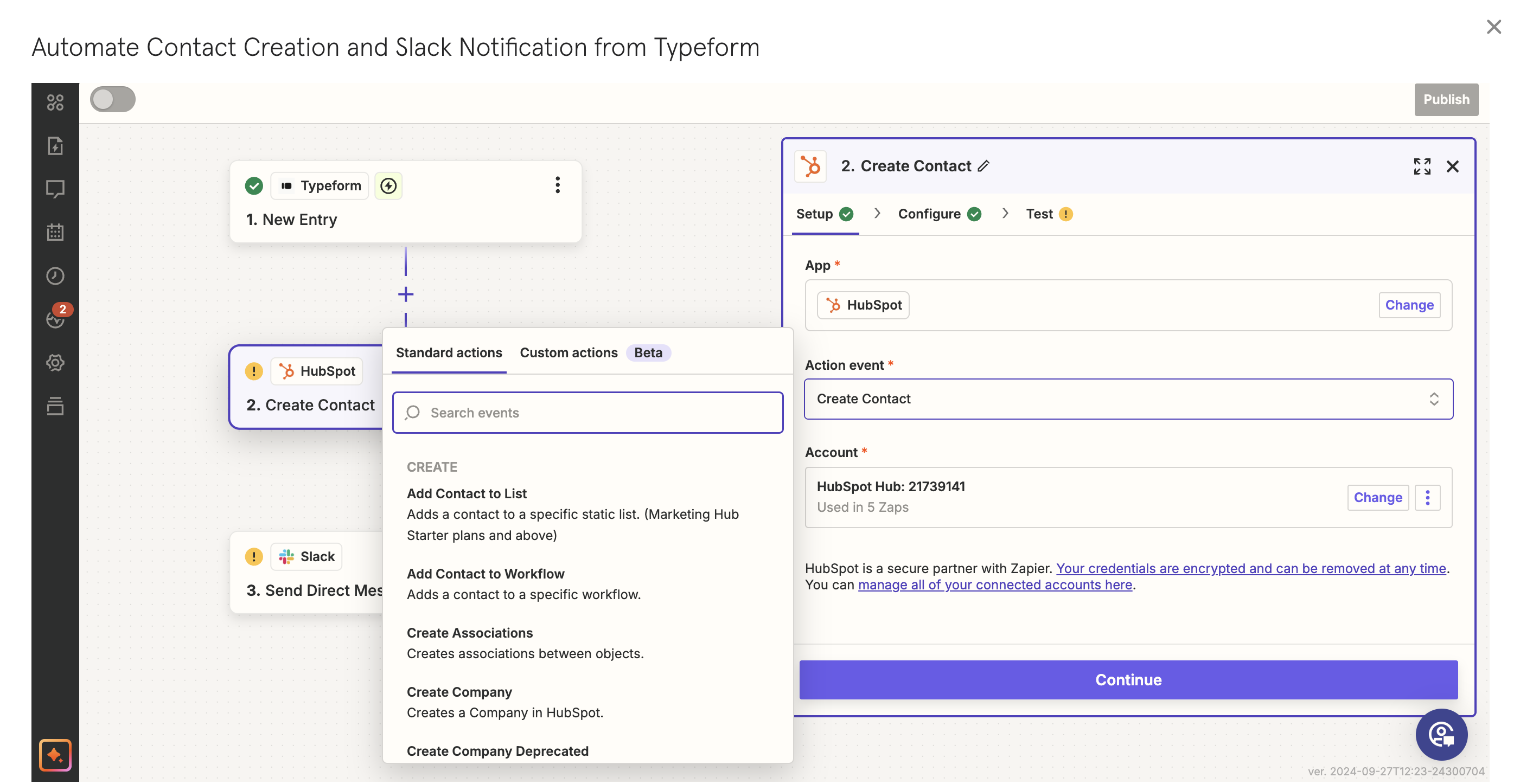The height and width of the screenshot is (784, 1520).
Task: Click the Beta badge next to Custom actions
Action: (x=648, y=354)
